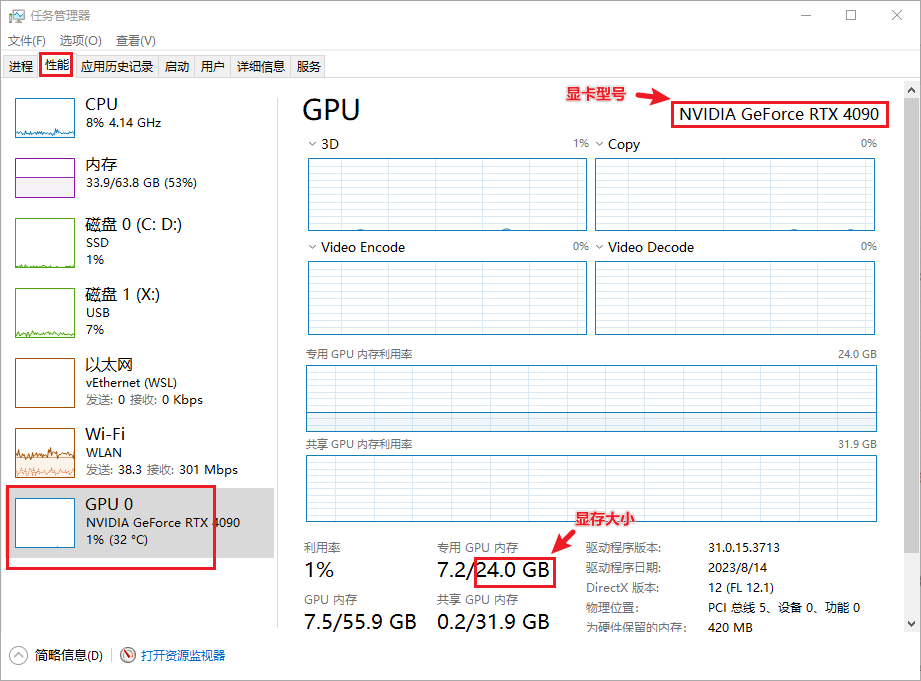Click the 共享 GPU 内存利用率 graph
The image size is (921, 681).
click(x=591, y=488)
